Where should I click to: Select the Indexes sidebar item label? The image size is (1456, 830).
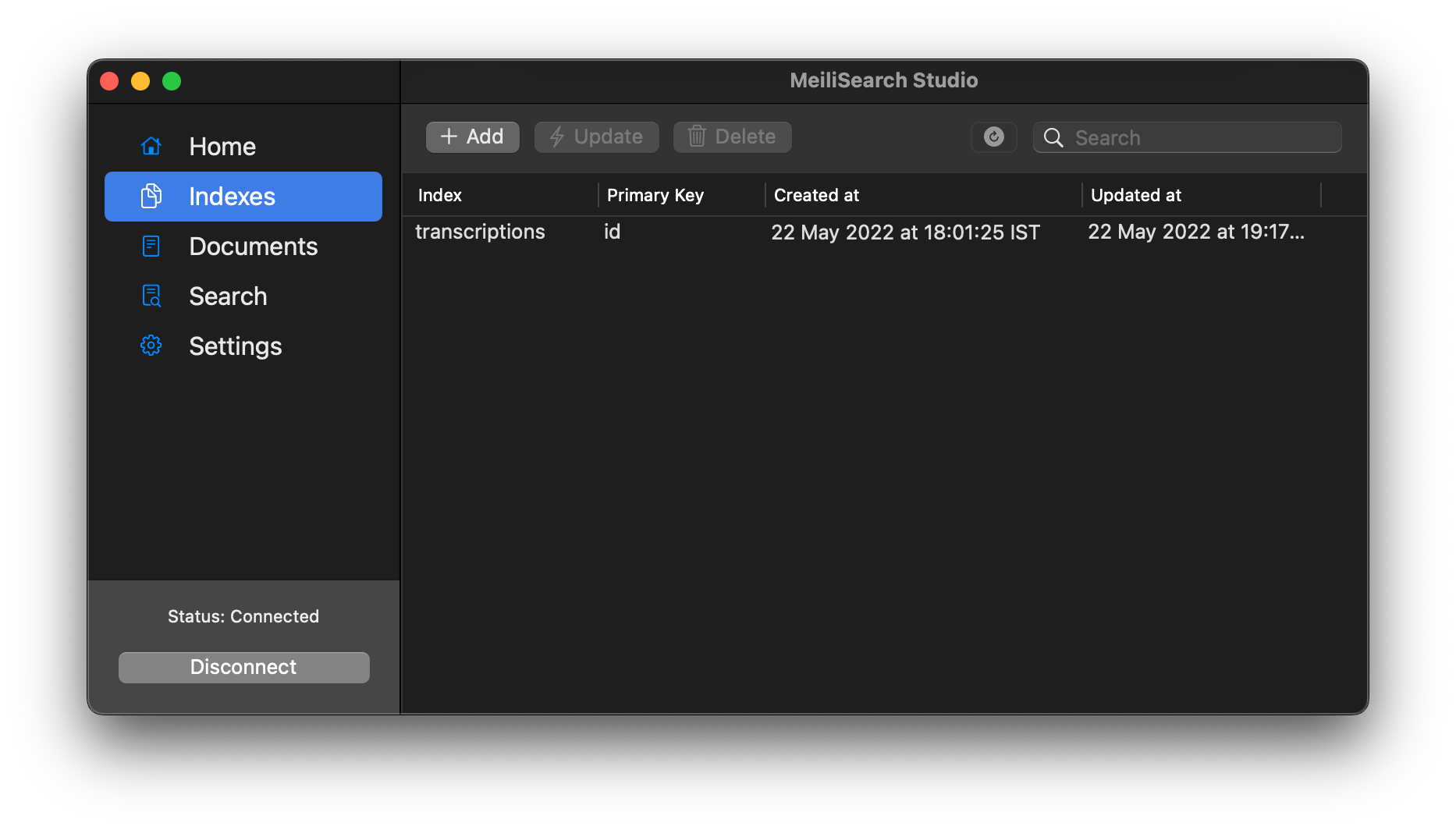232,197
